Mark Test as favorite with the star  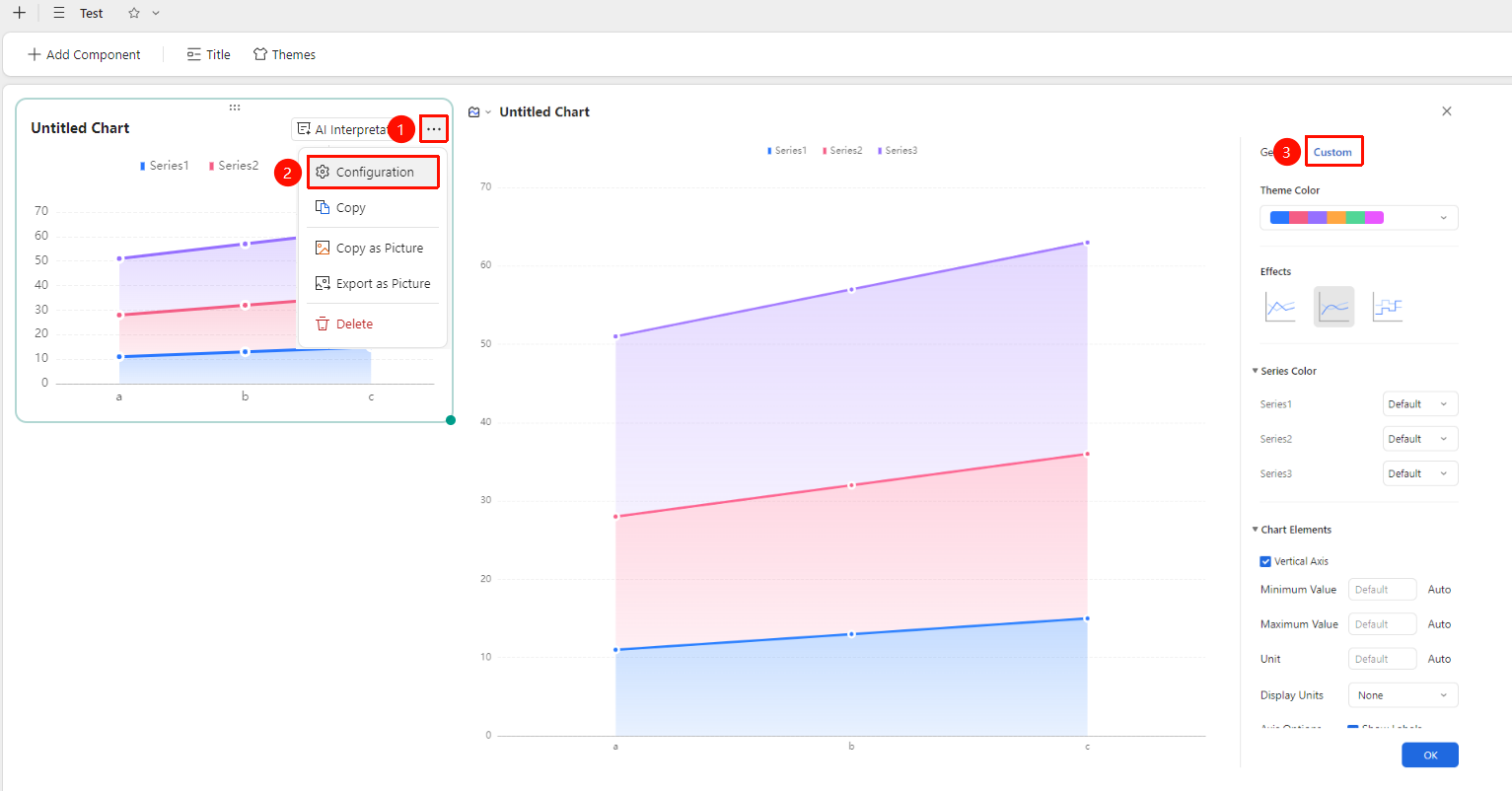pos(134,13)
